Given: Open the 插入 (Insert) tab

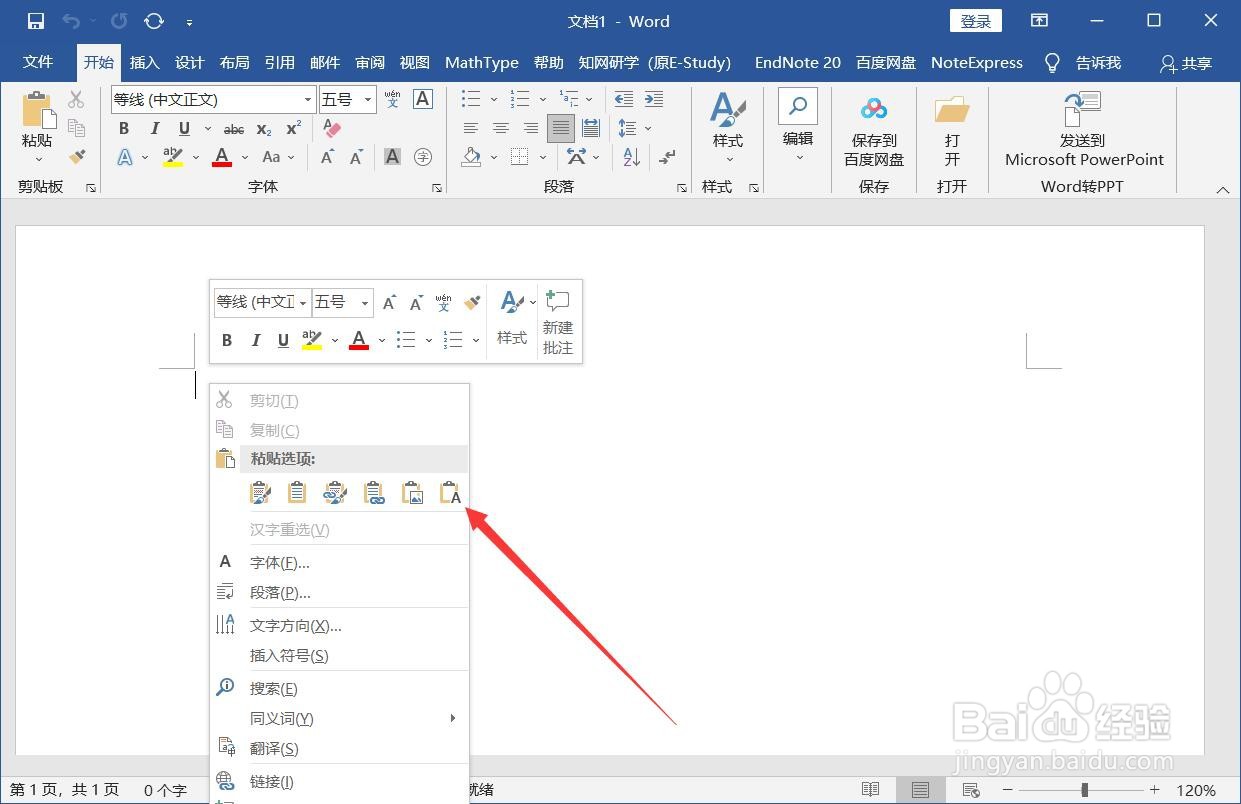Looking at the screenshot, I should (x=145, y=62).
